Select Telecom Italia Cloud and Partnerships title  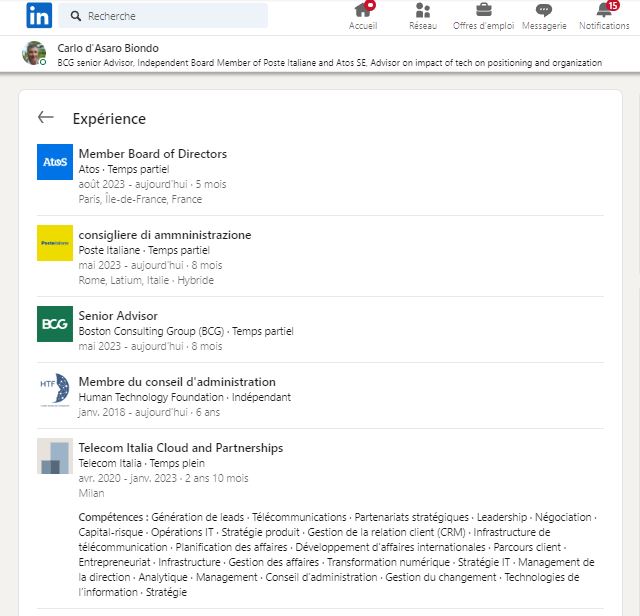coord(181,448)
